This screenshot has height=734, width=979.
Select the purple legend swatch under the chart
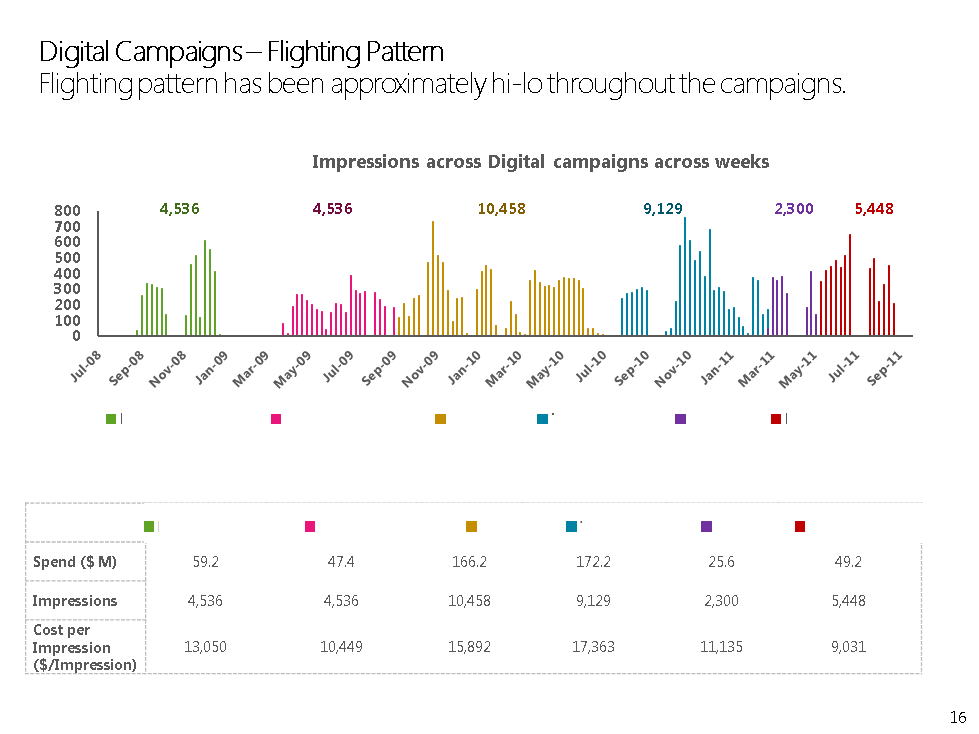(x=680, y=418)
